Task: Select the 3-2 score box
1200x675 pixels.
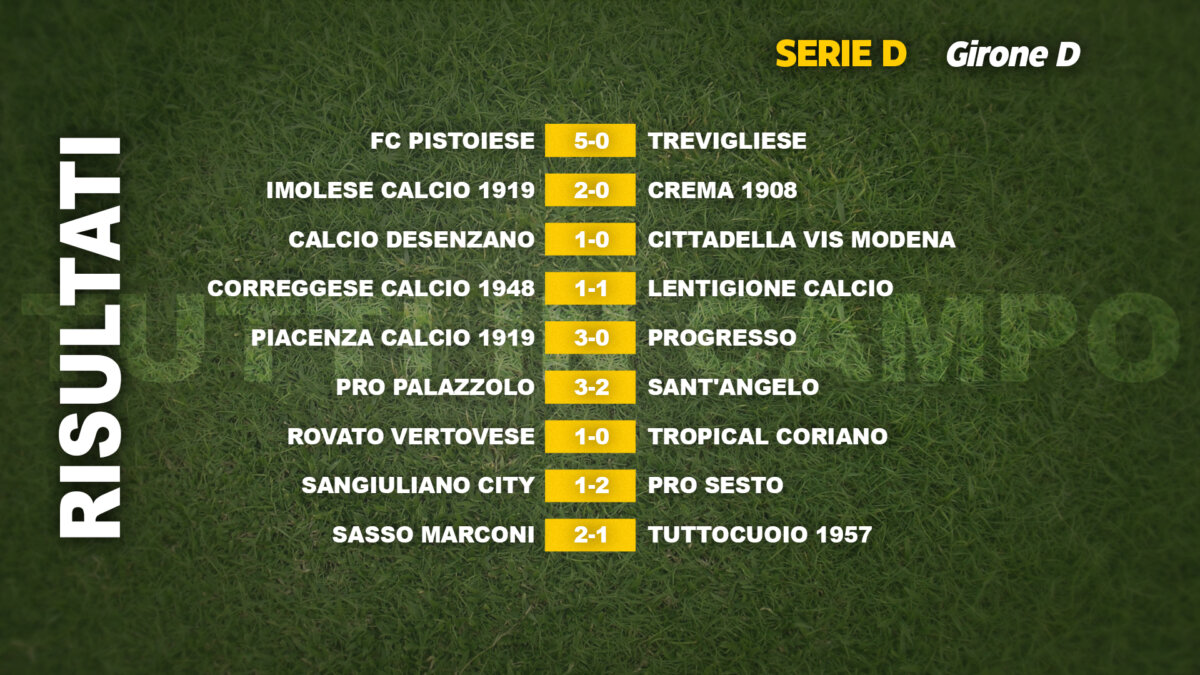Action: [590, 387]
